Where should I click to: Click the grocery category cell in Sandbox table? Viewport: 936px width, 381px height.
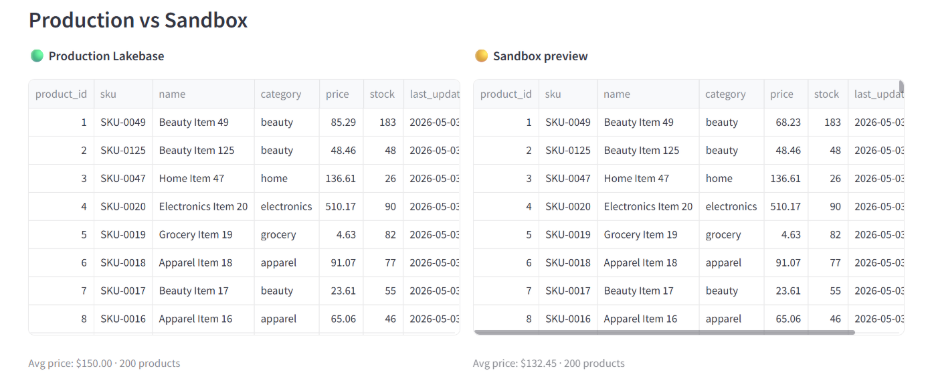[x=731, y=235]
